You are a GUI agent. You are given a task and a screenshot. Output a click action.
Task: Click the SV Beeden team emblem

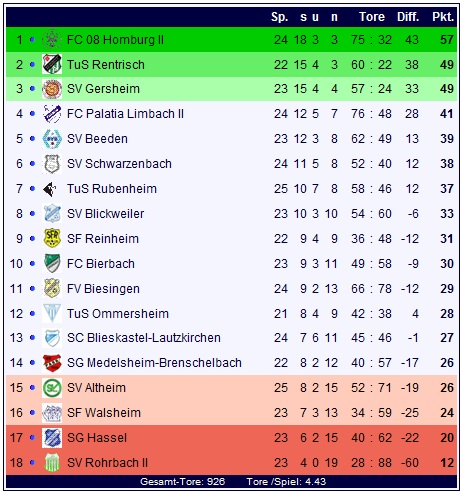click(52, 139)
